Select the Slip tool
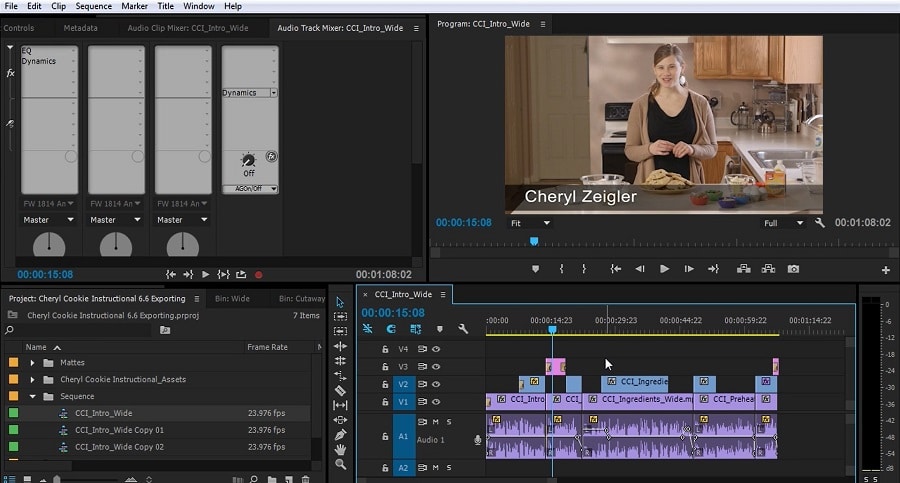Viewport: 900px width, 483px height. click(340, 405)
